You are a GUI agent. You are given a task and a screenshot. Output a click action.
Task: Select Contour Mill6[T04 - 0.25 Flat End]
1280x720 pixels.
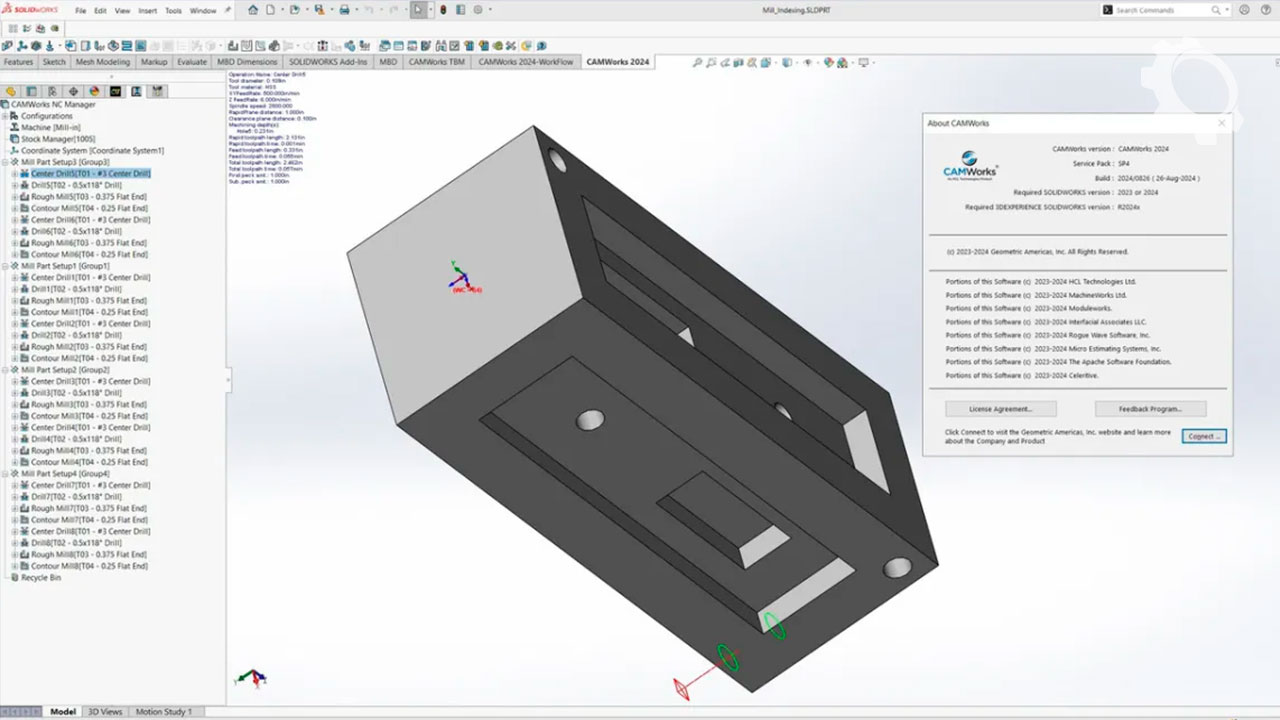point(90,254)
